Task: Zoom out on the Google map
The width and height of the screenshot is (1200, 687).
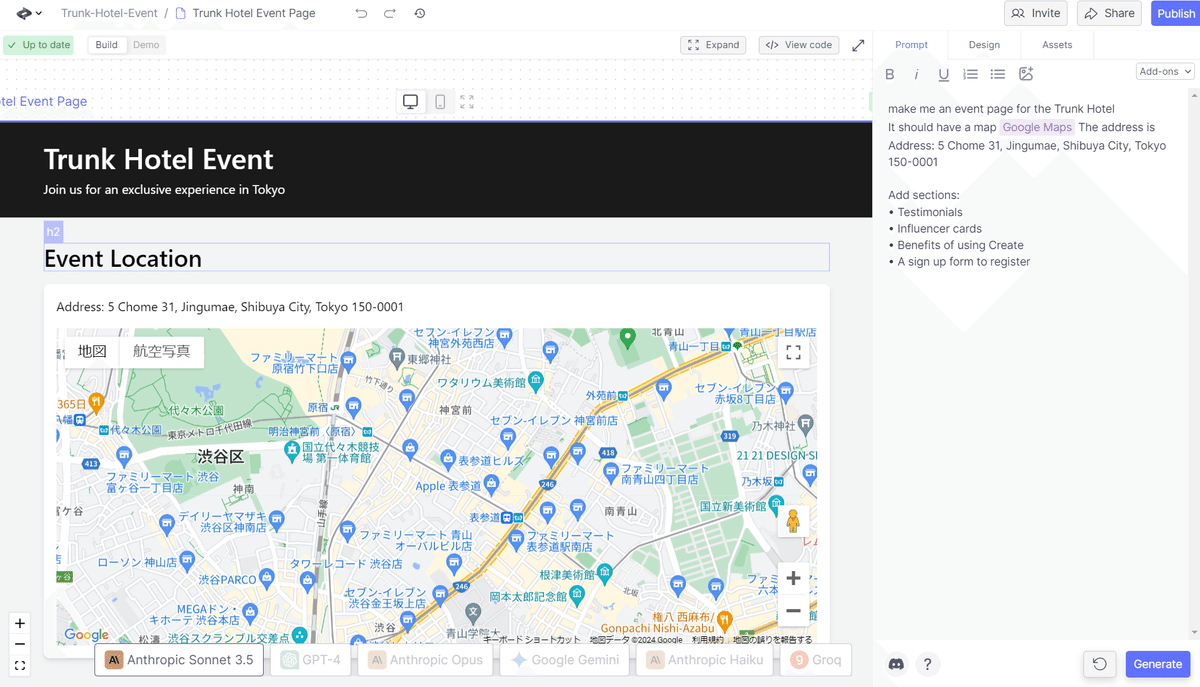Action: [793, 610]
